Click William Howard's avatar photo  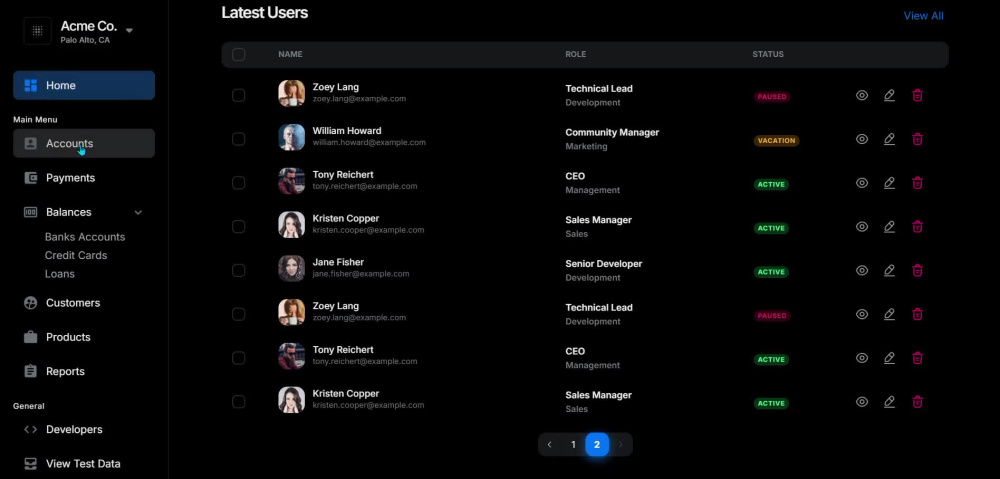291,137
